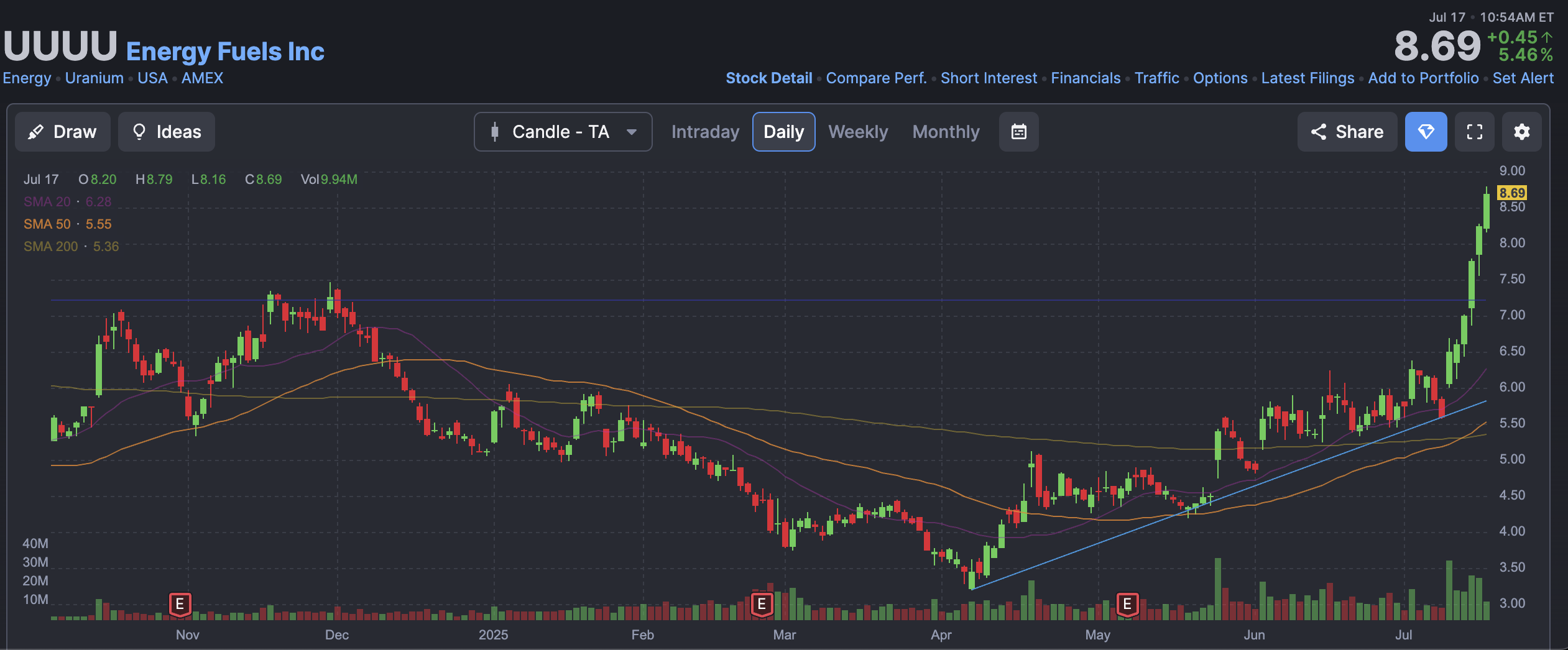Viewport: 1568px width, 650px height.
Task: Open the calendar date range picker
Action: coord(1018,132)
